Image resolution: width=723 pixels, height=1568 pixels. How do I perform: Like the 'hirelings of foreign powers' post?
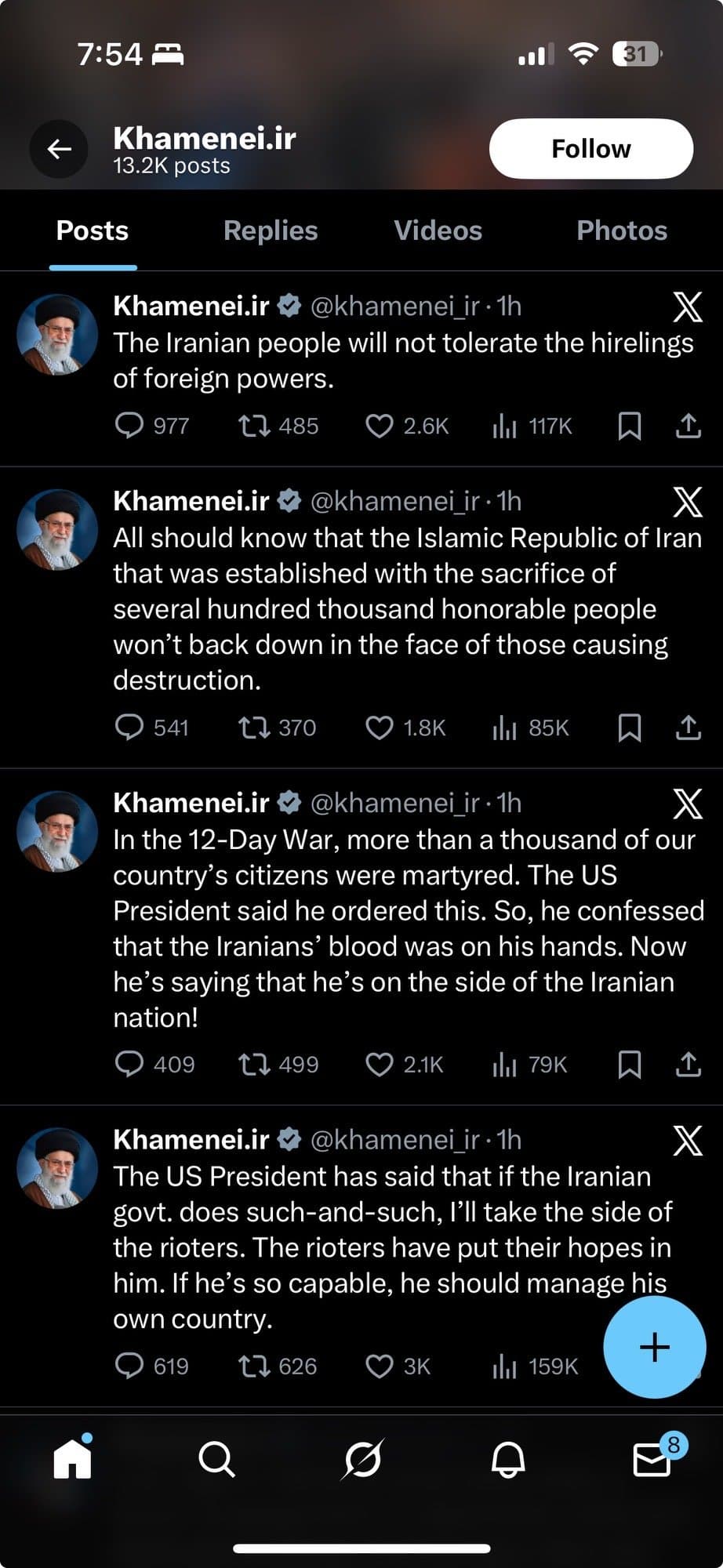click(x=380, y=426)
